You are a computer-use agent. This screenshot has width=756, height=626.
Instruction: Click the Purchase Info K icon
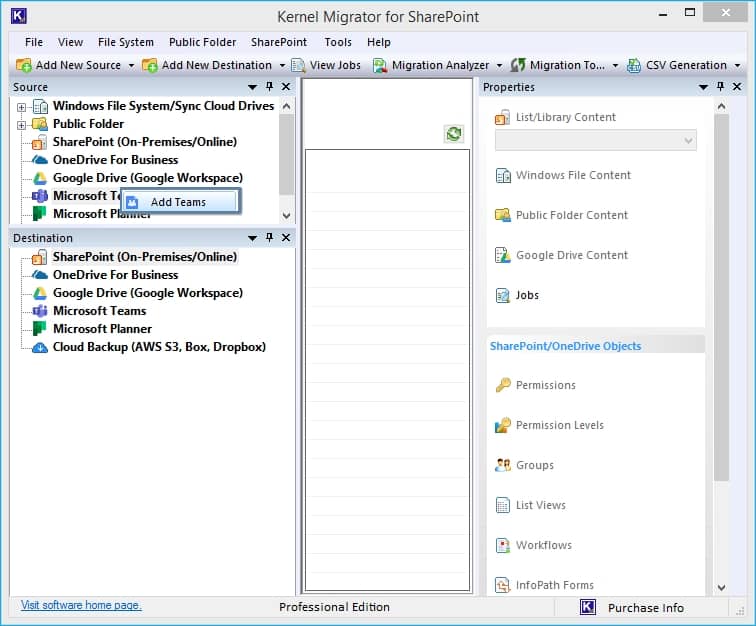click(x=588, y=607)
